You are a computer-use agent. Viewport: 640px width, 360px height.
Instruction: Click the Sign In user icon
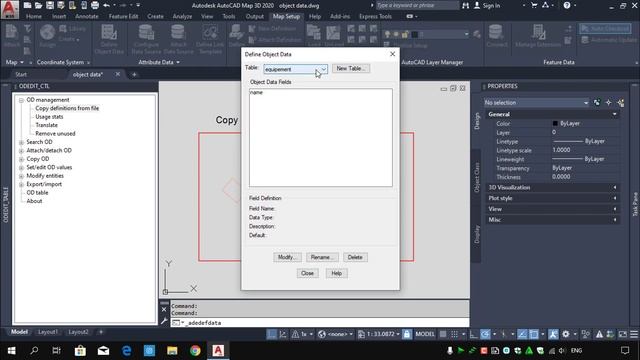pos(477,5)
